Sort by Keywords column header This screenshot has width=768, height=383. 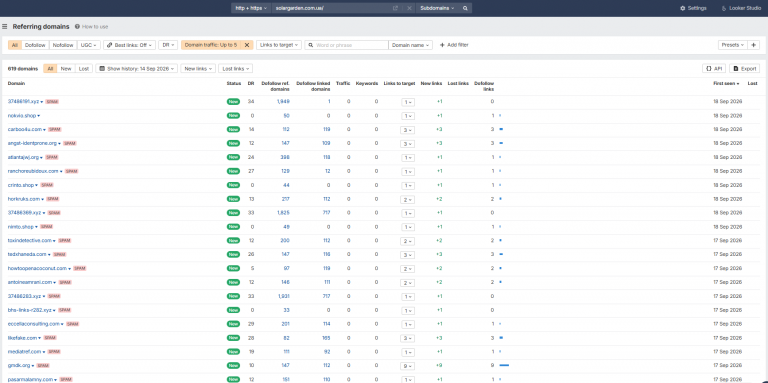tap(367, 83)
